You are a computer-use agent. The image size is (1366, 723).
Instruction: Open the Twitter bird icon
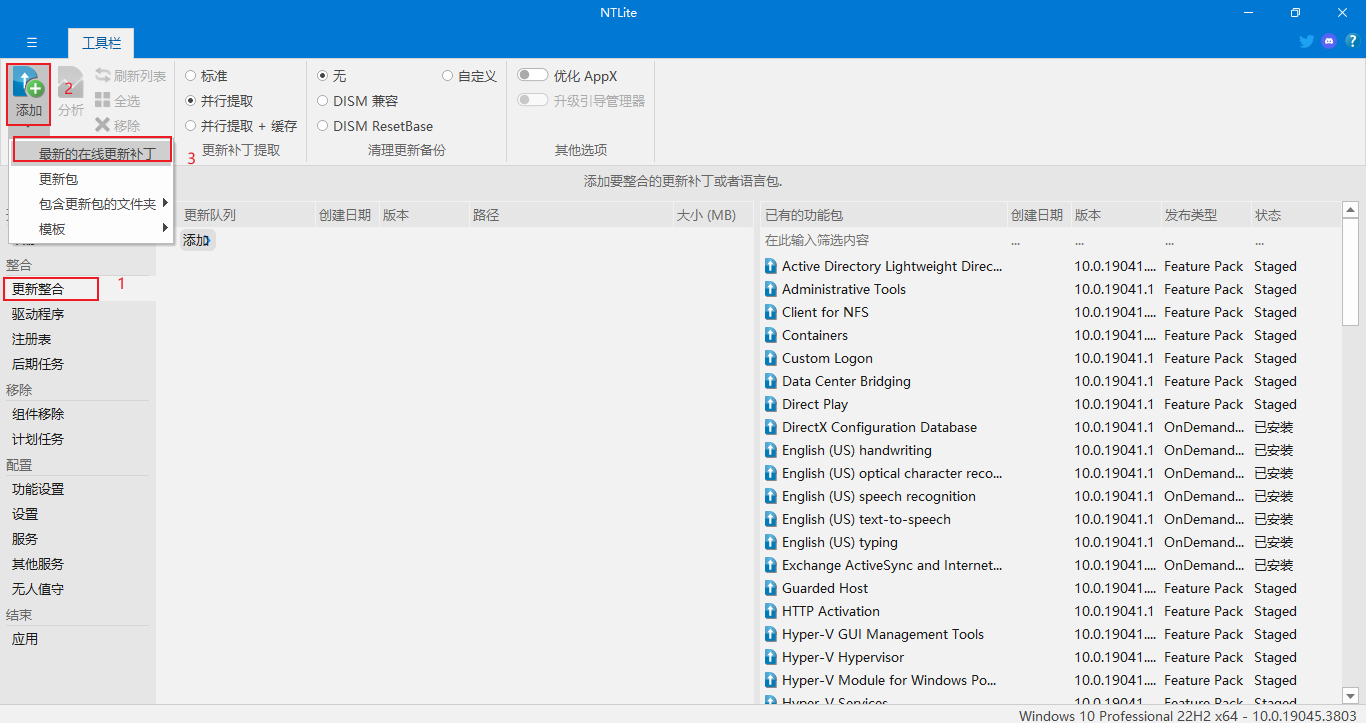(x=1306, y=41)
